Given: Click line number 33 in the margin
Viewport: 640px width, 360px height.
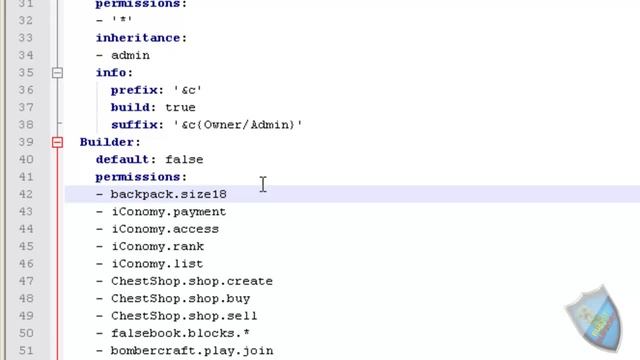Looking at the screenshot, I should (x=26, y=38).
